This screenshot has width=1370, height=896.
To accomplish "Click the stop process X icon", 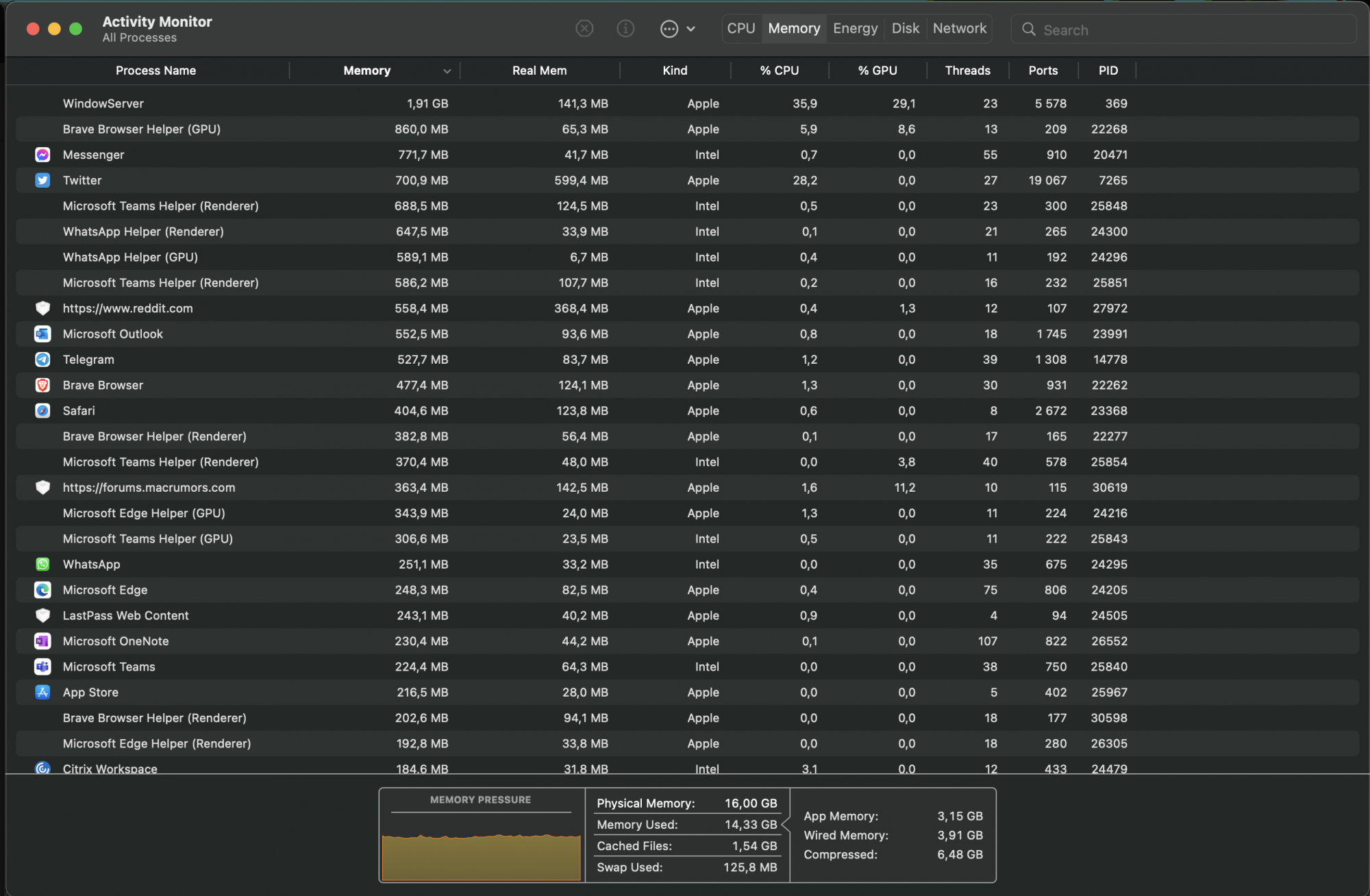I will tap(584, 29).
